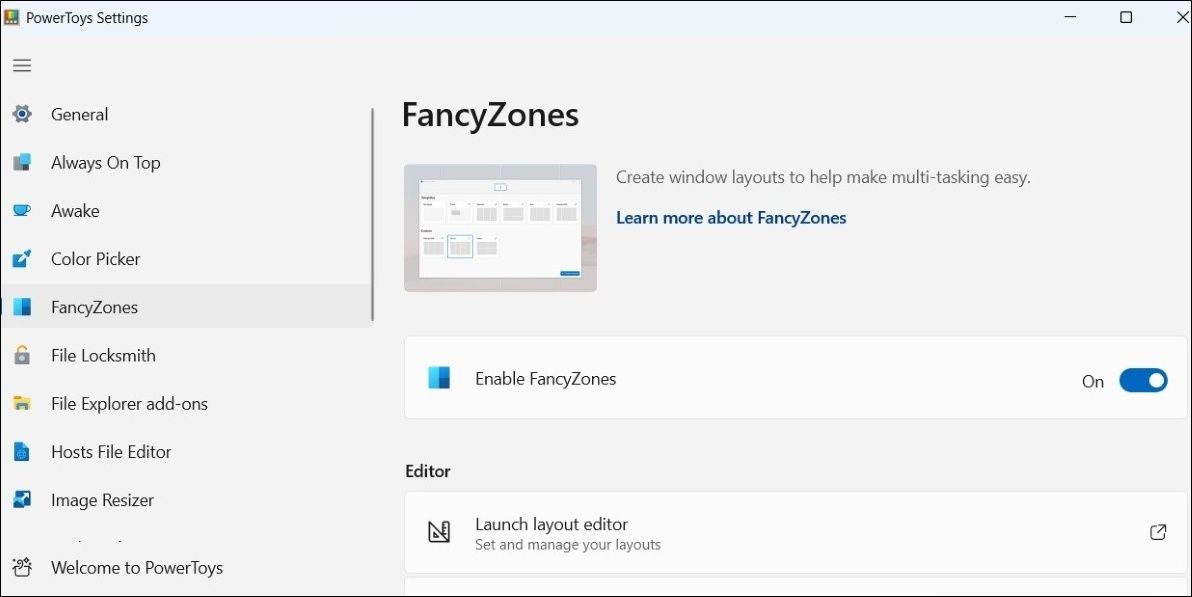Click the Awake coffee cup icon
The height and width of the screenshot is (597, 1192).
pyautogui.click(x=22, y=210)
